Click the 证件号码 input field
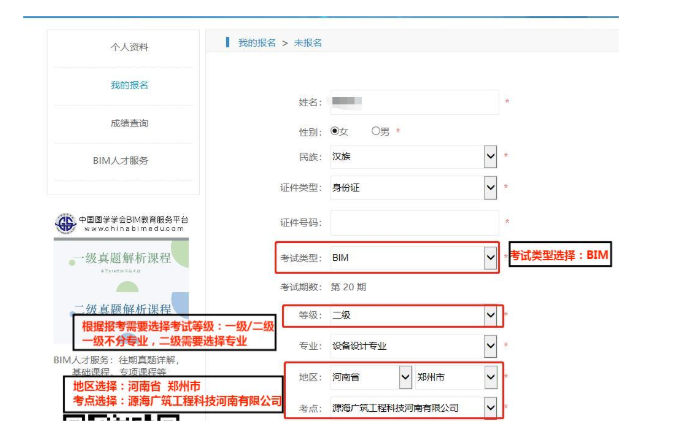Screen dimensions: 689x437 tap(414, 223)
